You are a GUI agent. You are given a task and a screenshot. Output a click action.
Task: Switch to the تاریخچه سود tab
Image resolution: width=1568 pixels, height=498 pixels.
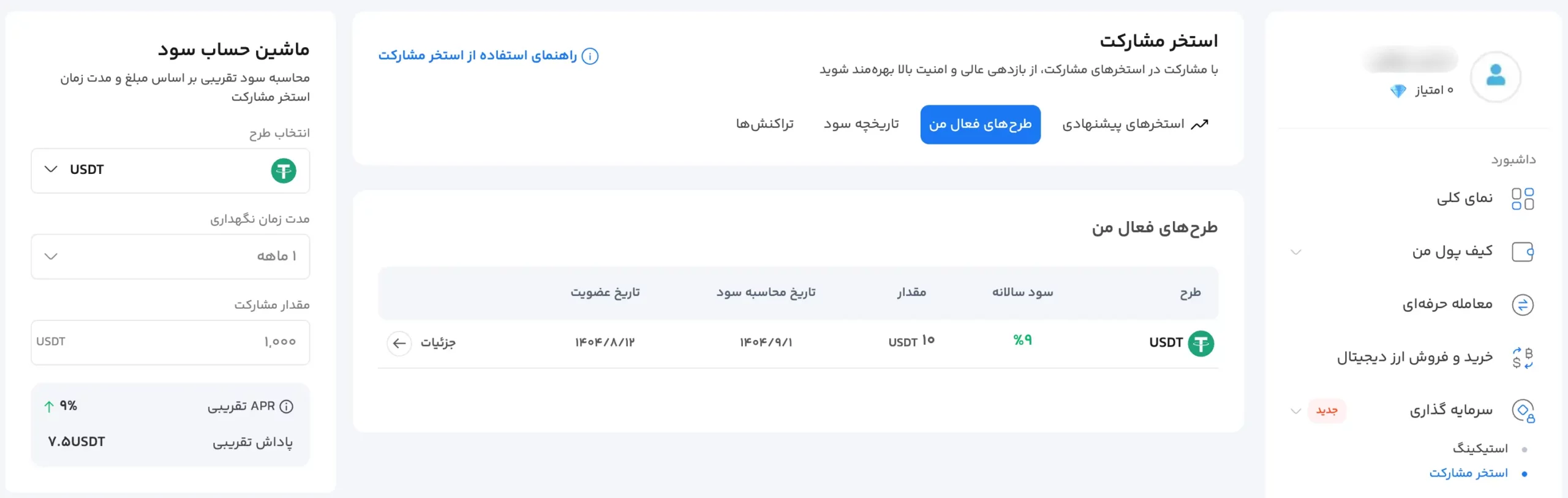pos(862,124)
